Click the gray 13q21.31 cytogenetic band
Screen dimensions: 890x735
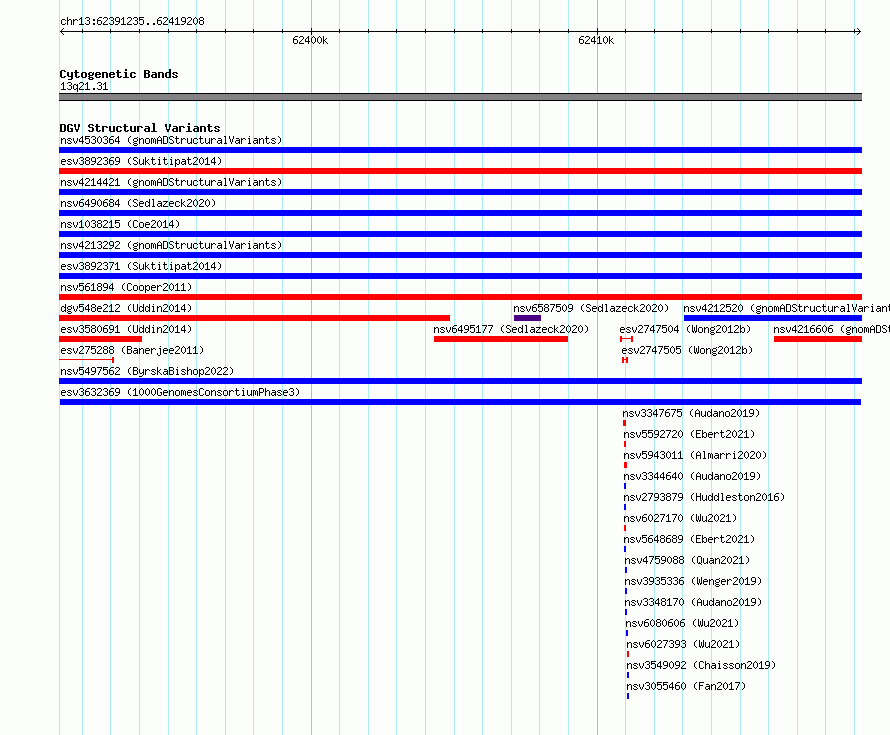pyautogui.click(x=460, y=97)
